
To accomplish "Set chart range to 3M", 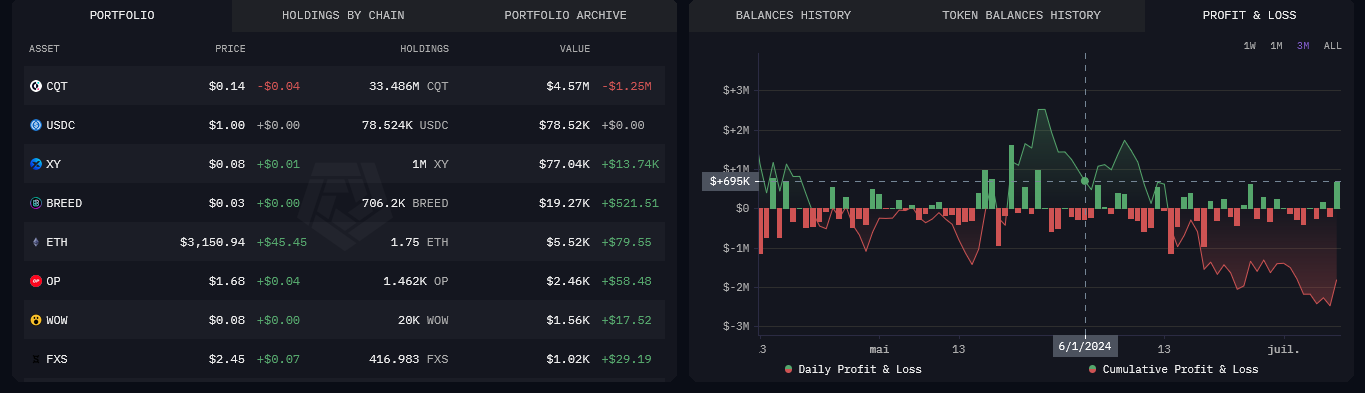I will pos(1303,46).
